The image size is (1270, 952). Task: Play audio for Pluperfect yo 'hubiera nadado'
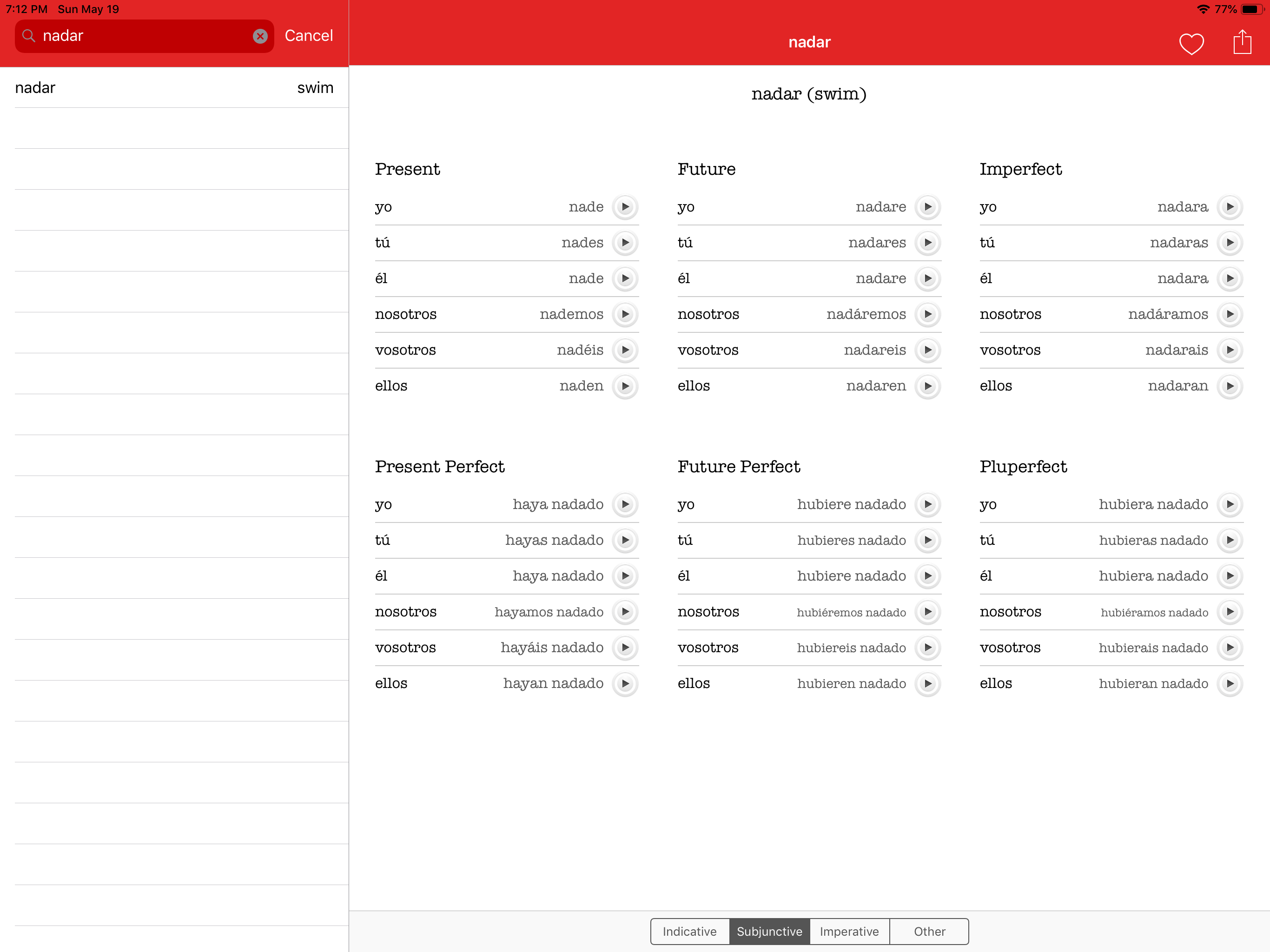coord(1230,504)
